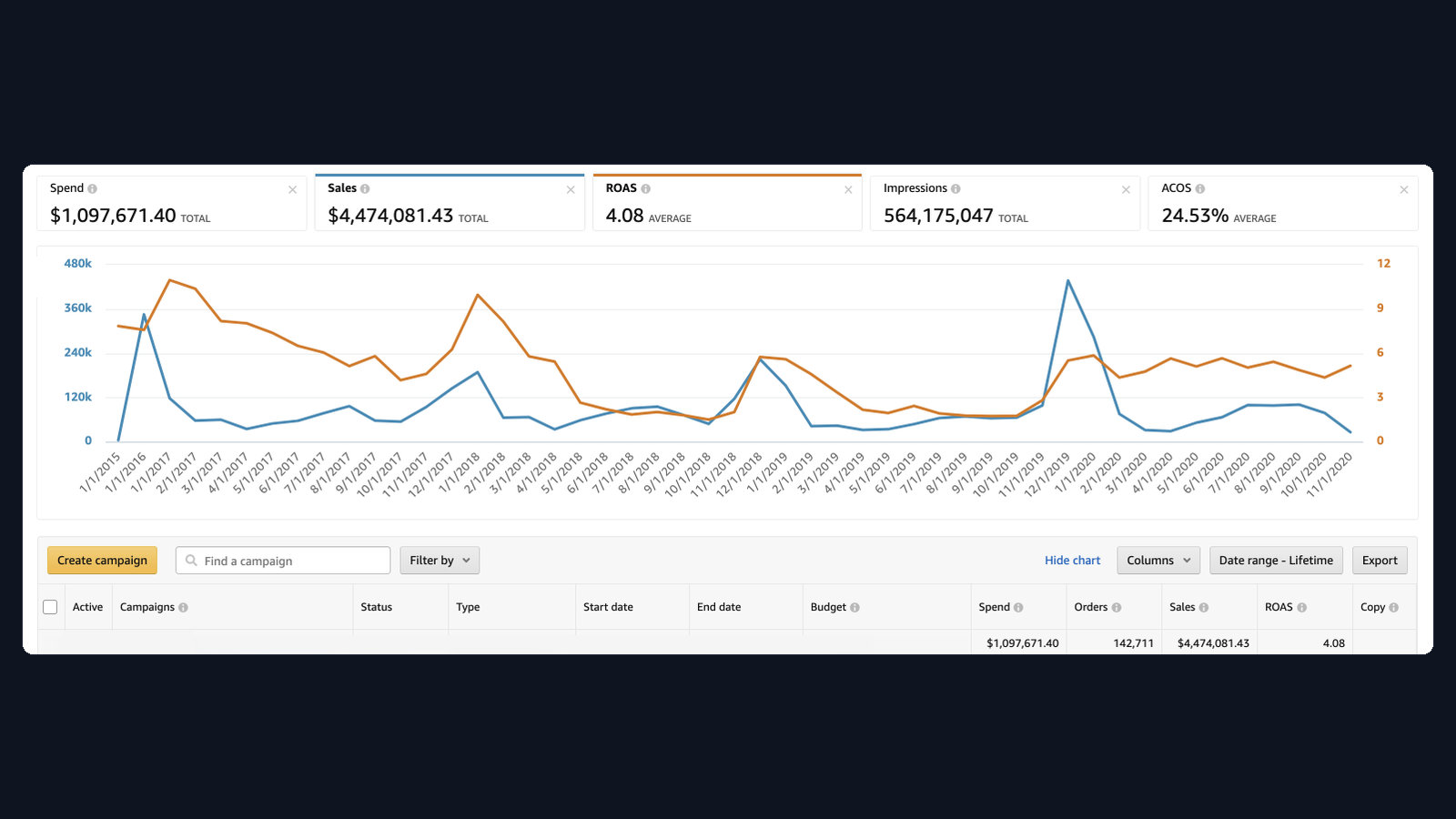Click the search magnifier icon in campaign field
This screenshot has height=819, width=1456.
[191, 561]
